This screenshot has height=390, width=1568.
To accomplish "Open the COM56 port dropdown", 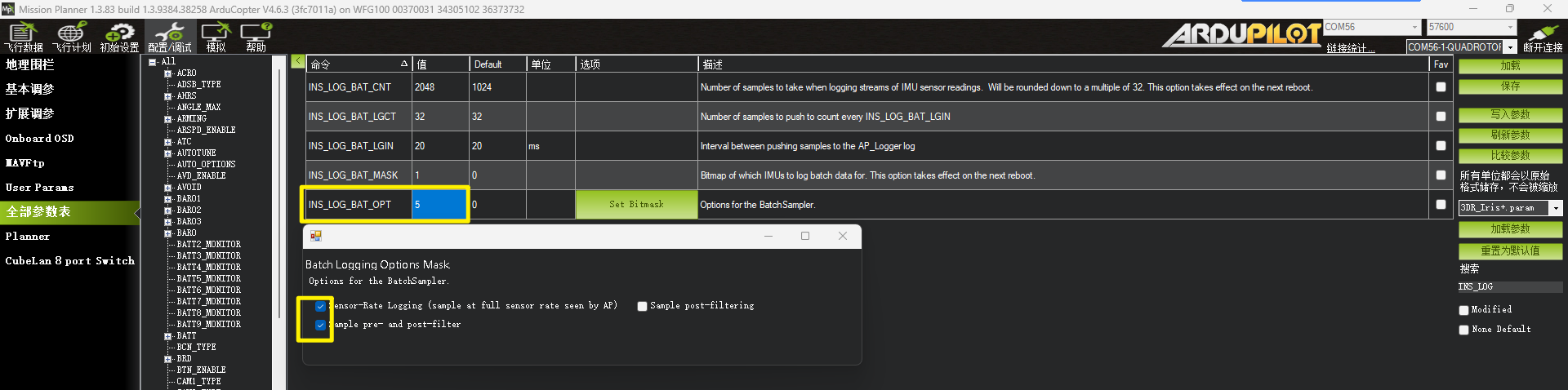I will [1414, 28].
